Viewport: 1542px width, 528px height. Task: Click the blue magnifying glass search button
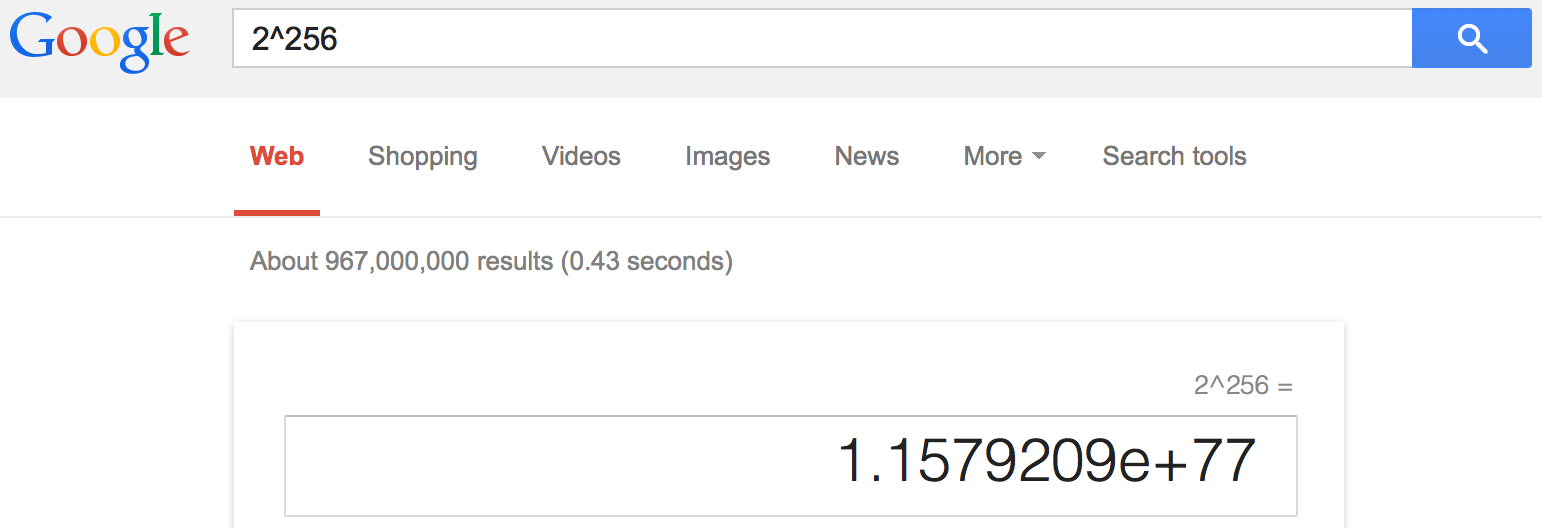[x=1471, y=39]
